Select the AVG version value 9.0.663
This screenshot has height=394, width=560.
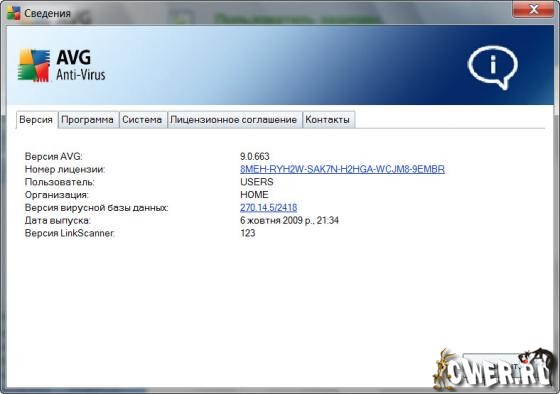click(254, 156)
